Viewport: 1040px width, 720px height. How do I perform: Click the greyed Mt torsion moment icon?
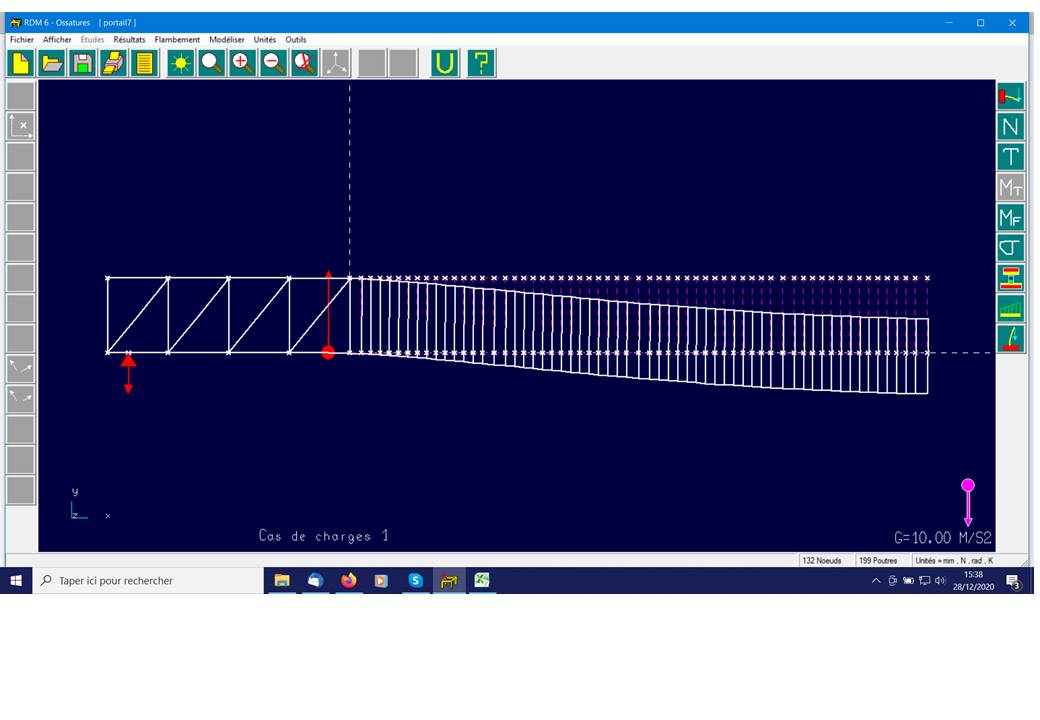tap(1010, 188)
